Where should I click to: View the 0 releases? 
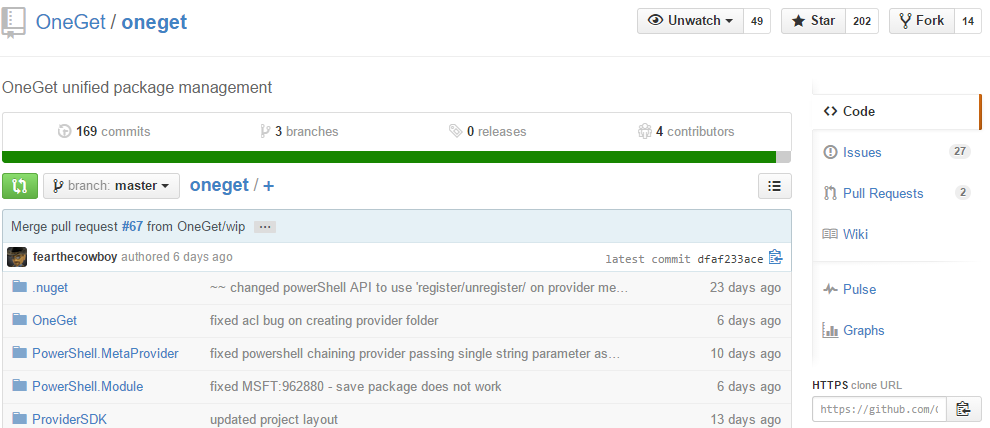pos(487,131)
